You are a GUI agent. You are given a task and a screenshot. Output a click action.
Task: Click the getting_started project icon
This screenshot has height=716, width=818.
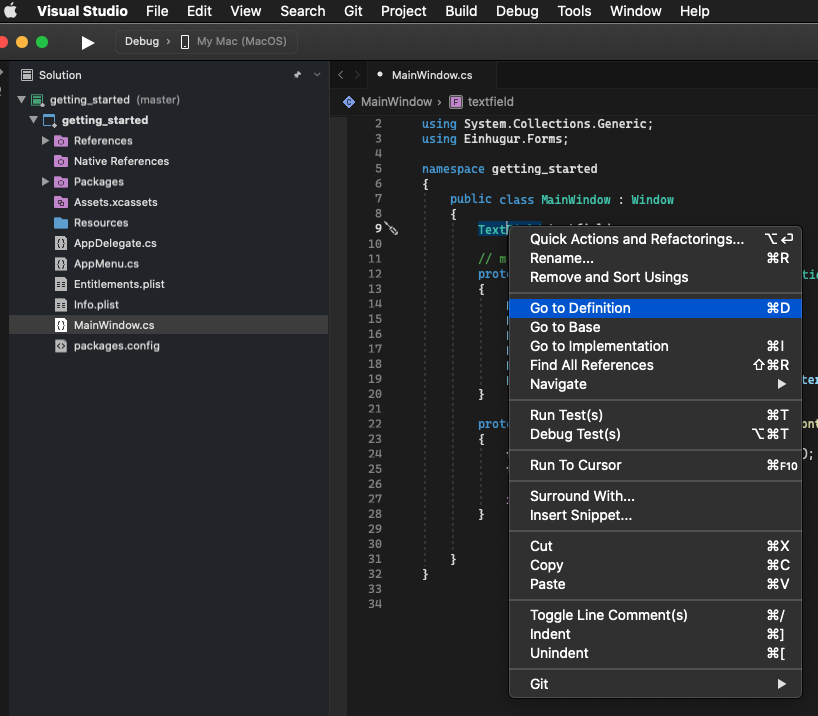[x=50, y=121]
